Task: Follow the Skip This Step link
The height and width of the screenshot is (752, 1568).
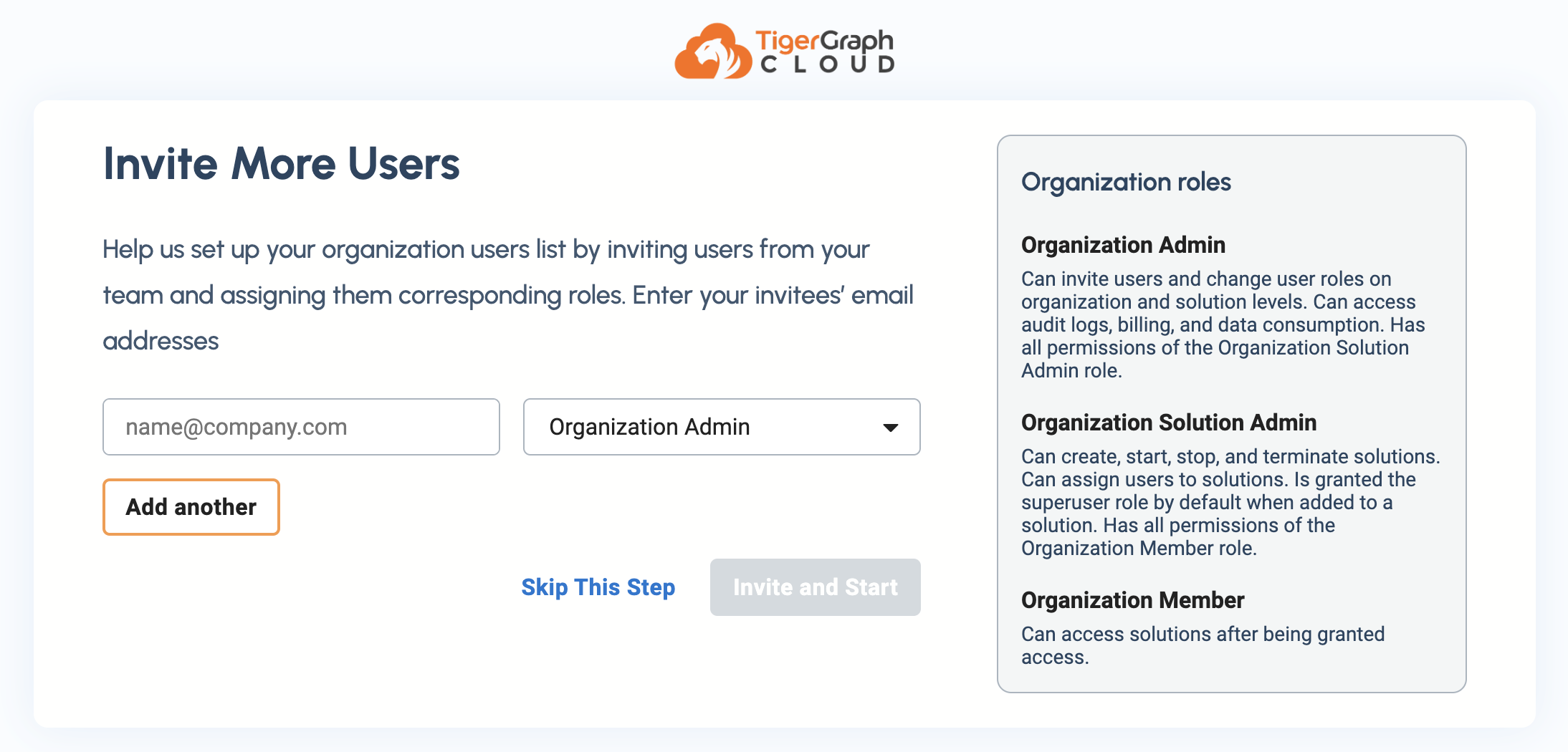Action: pyautogui.click(x=598, y=587)
